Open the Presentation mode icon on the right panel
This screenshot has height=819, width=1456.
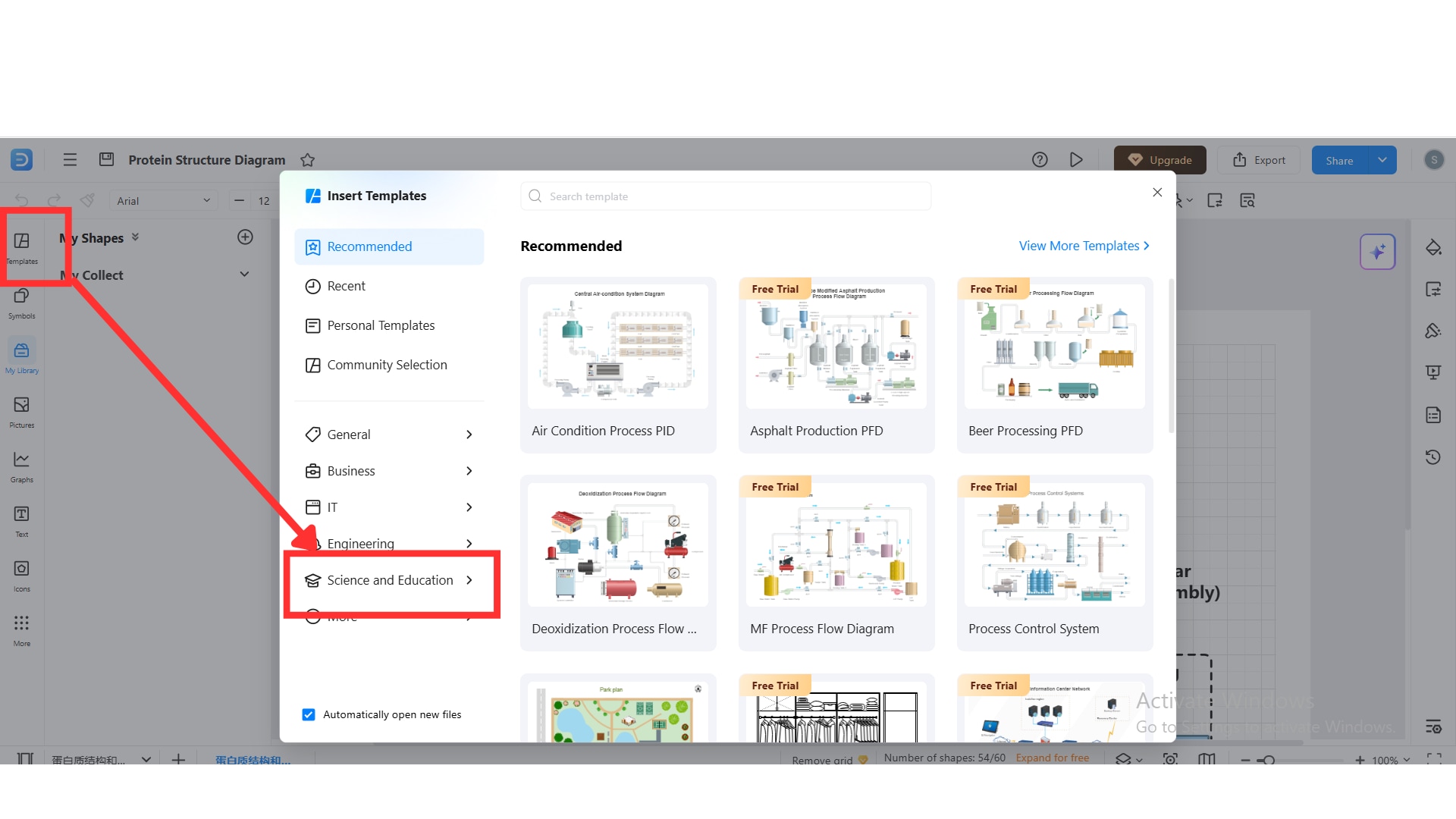(x=1433, y=372)
